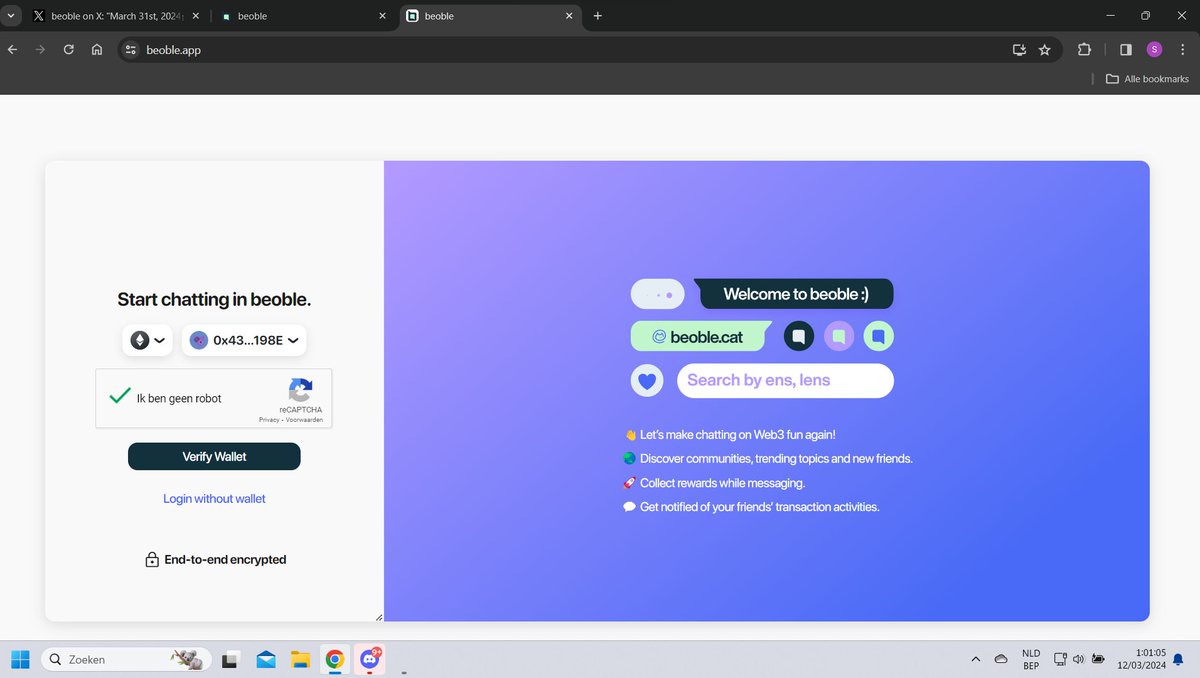Open the tab search dropdown arrow
Viewport: 1200px width, 678px height.
pos(10,16)
